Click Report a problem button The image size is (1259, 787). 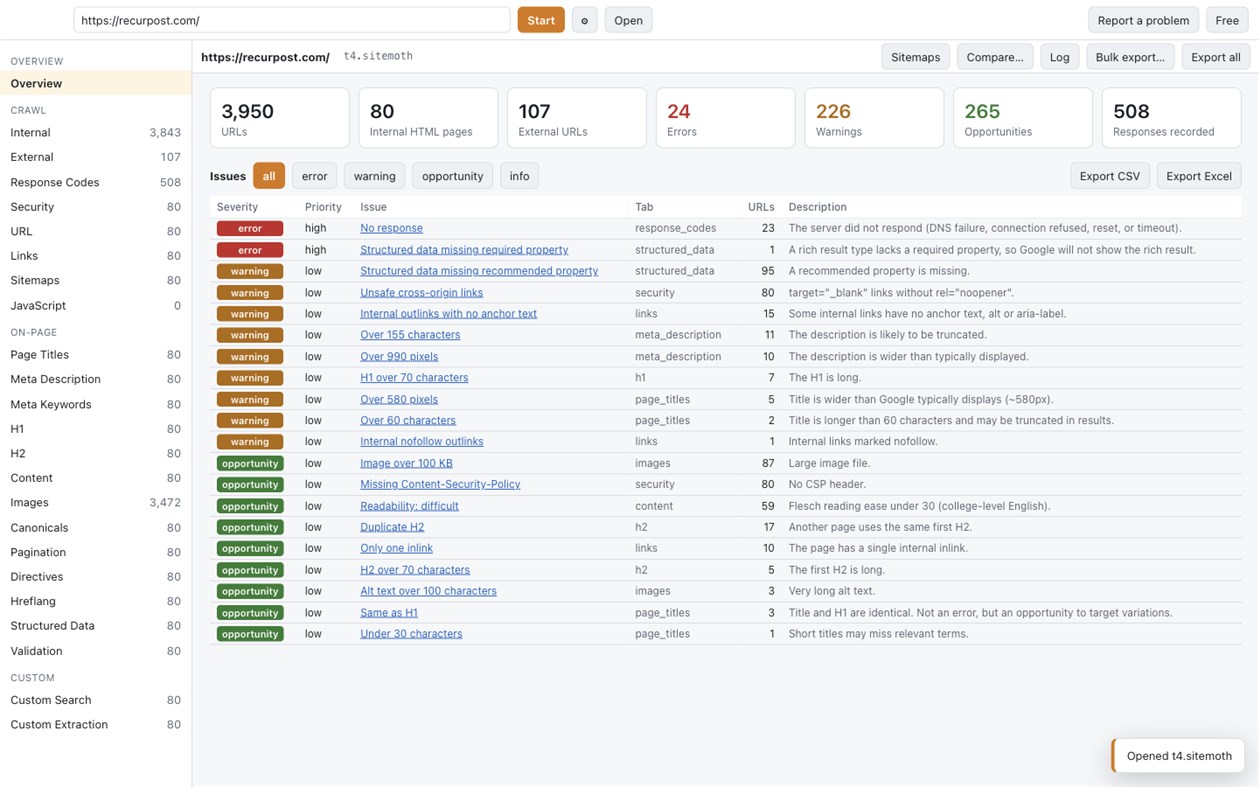1143,20
